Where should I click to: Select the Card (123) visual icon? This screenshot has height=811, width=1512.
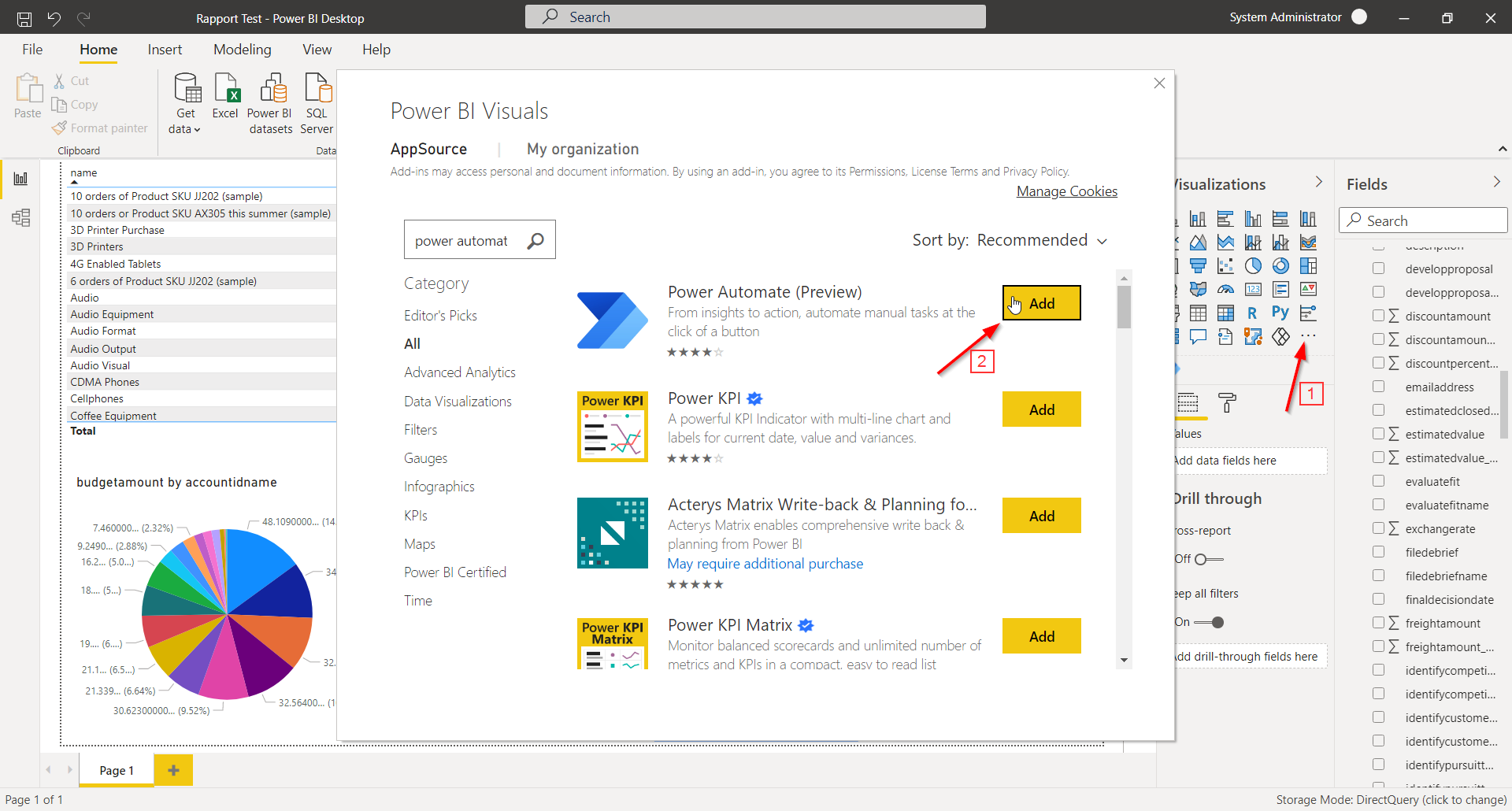click(1253, 289)
